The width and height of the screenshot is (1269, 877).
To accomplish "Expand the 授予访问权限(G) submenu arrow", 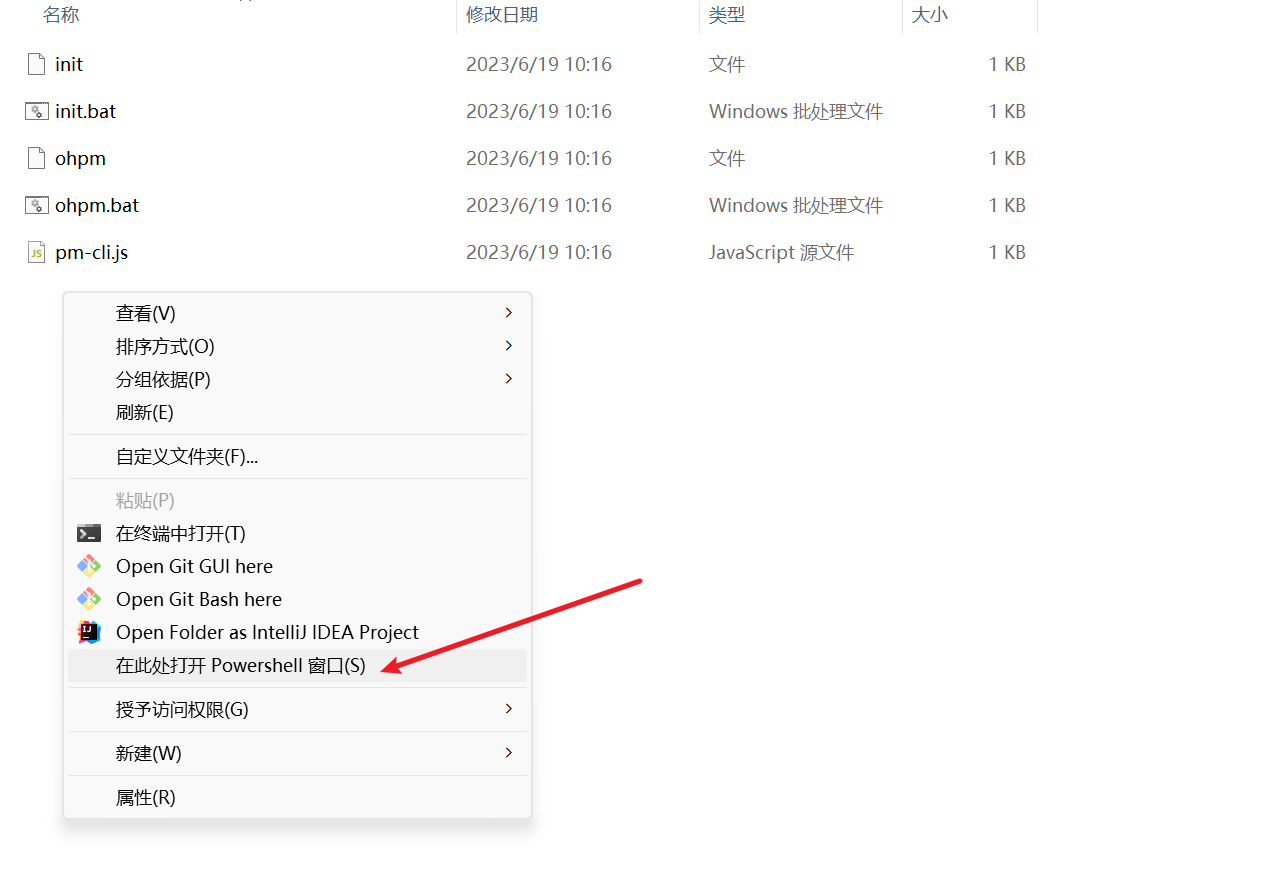I will point(508,709).
